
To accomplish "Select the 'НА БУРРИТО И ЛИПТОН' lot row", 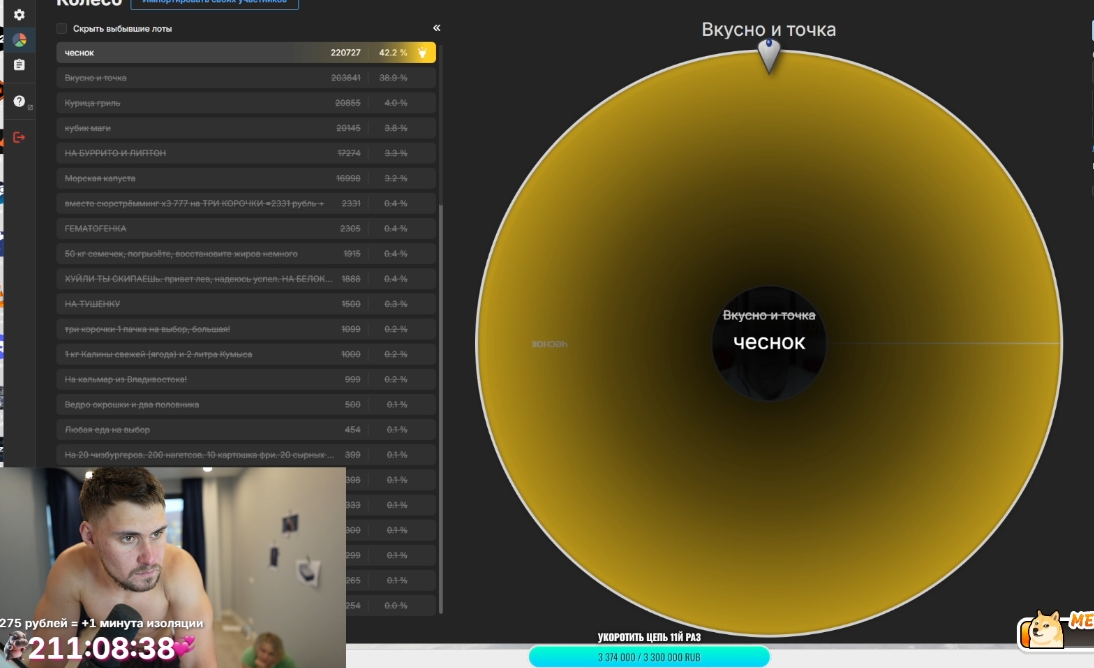I will (246, 153).
